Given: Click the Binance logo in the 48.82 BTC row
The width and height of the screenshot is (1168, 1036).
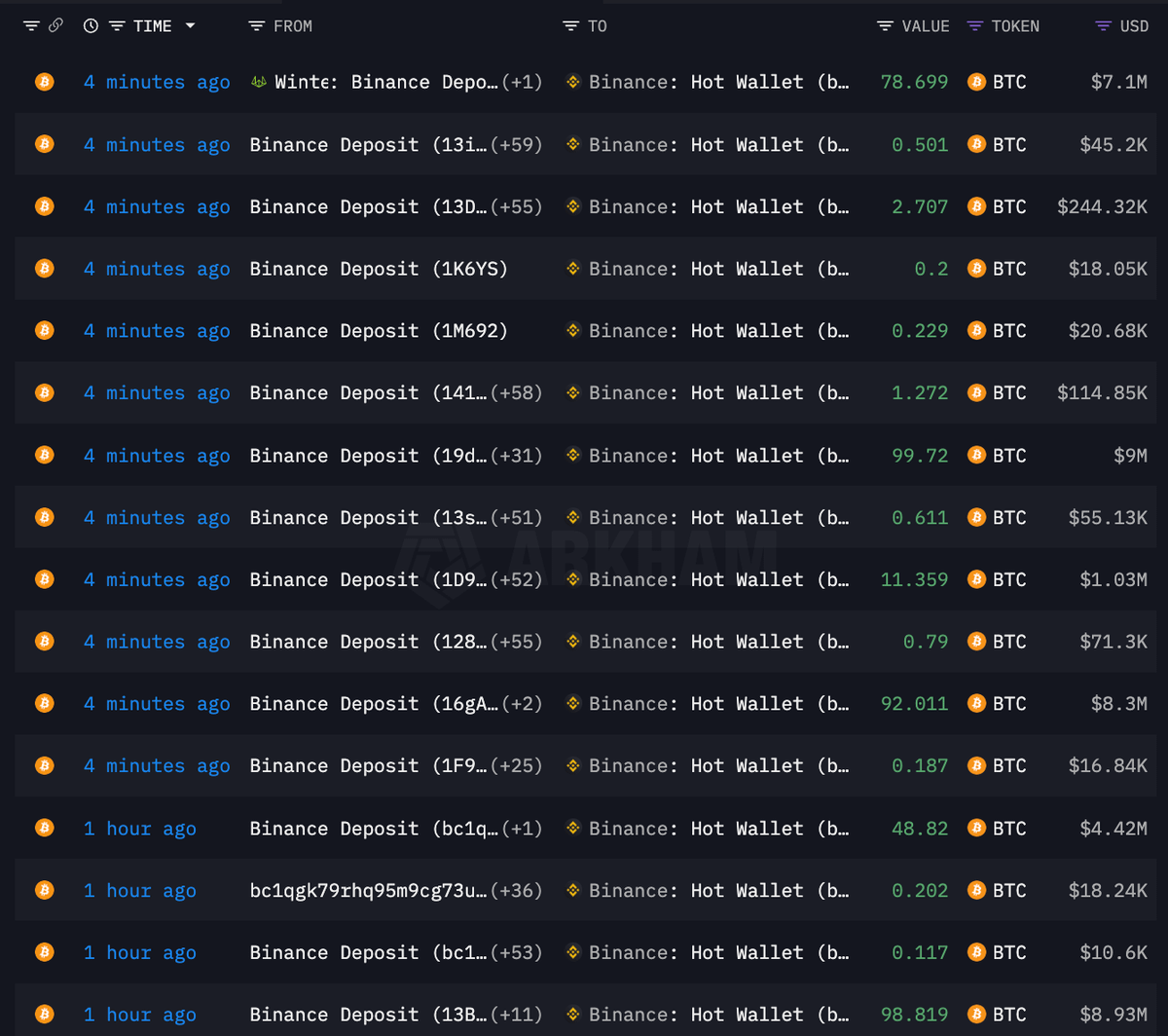Looking at the screenshot, I should click(573, 829).
